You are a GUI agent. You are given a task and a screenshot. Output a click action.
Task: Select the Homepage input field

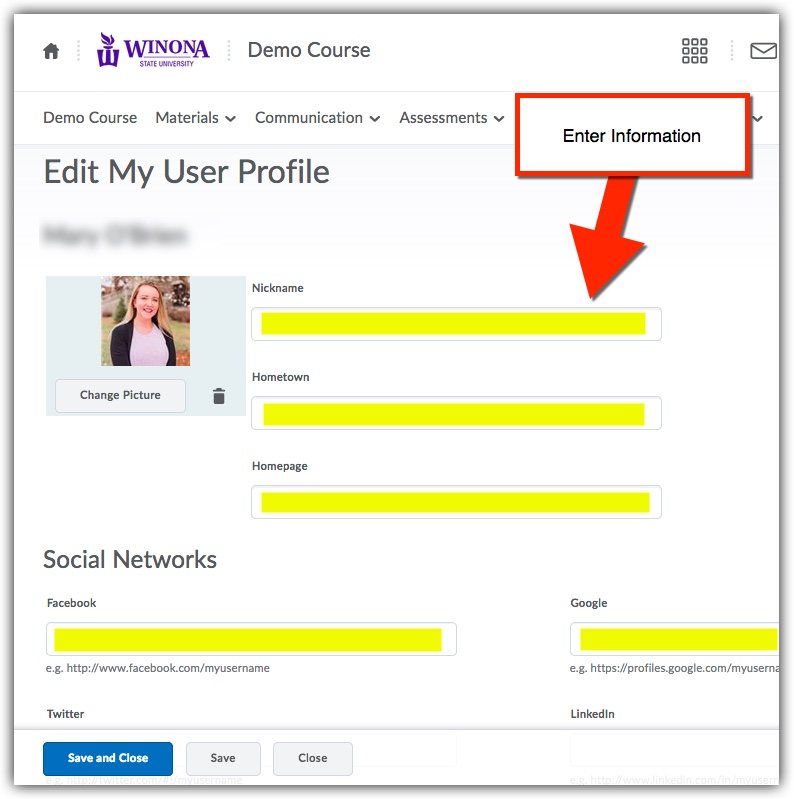pos(455,502)
